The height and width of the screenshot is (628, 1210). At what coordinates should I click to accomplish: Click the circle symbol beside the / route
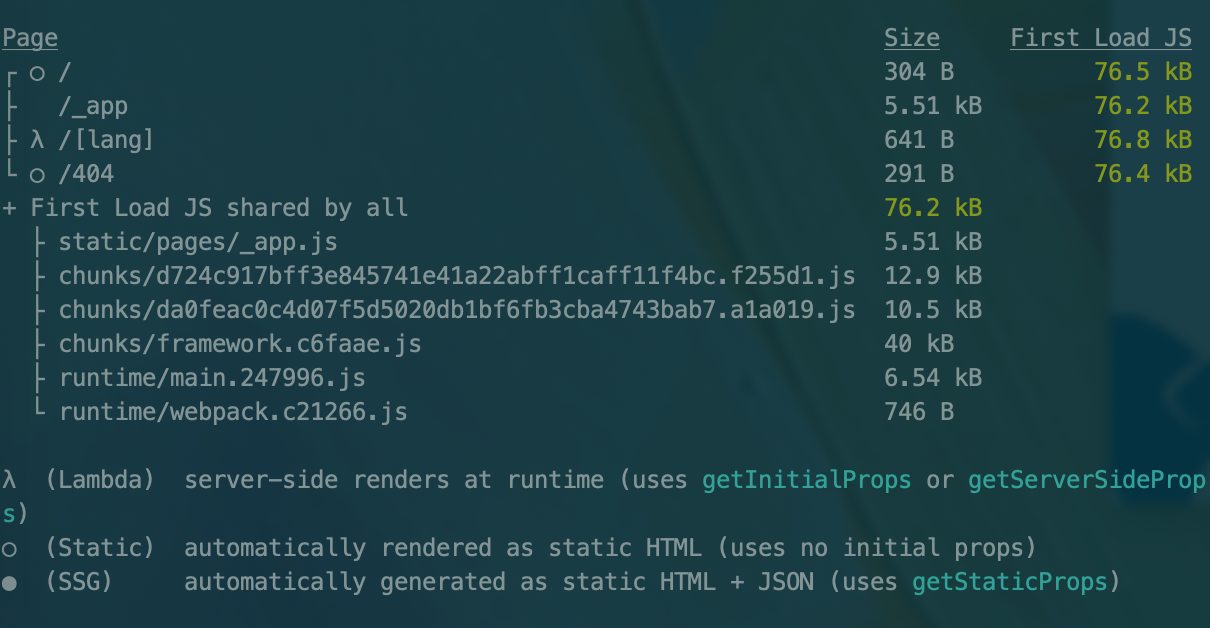37,73
